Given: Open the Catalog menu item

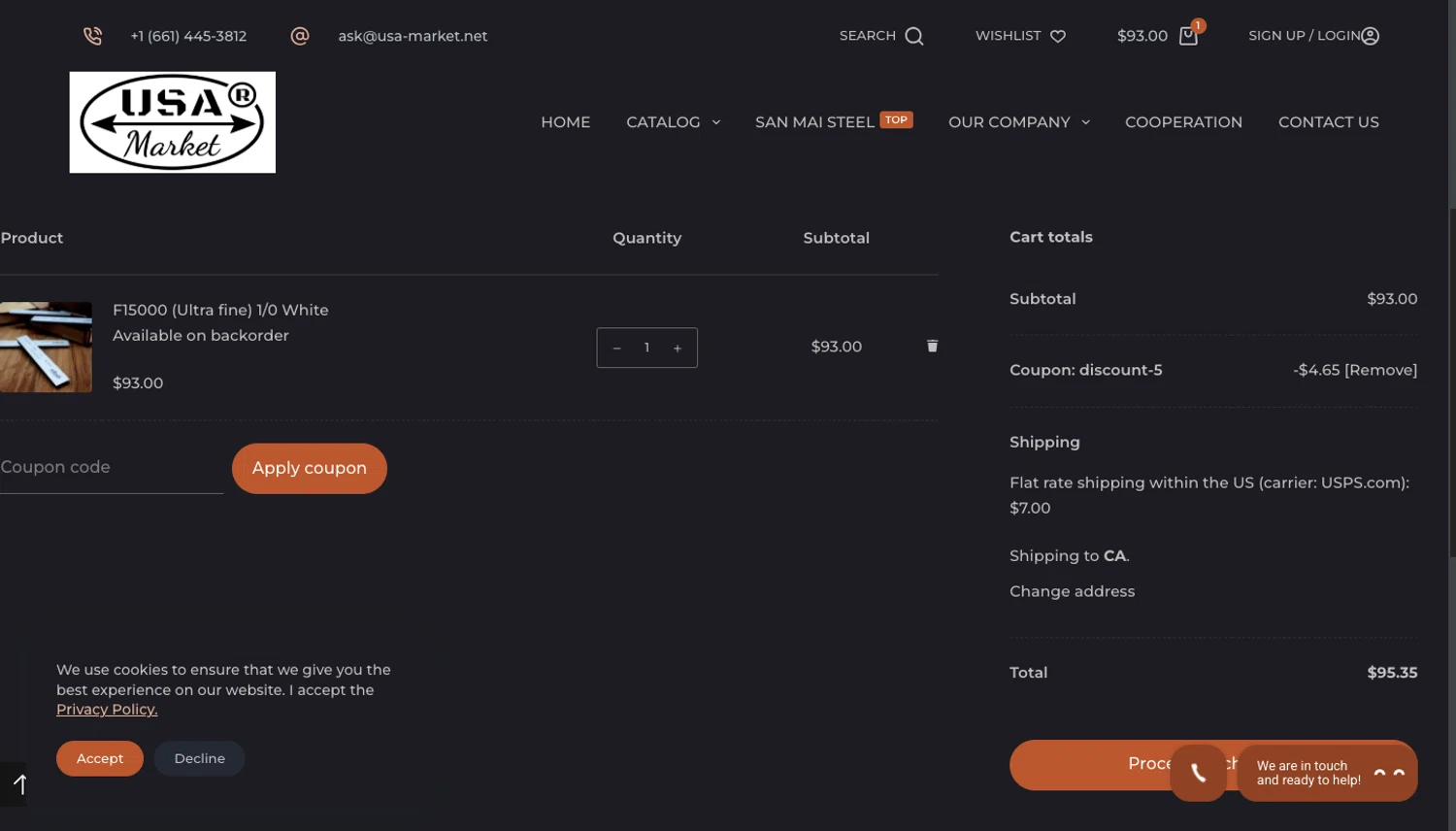Looking at the screenshot, I should (663, 122).
